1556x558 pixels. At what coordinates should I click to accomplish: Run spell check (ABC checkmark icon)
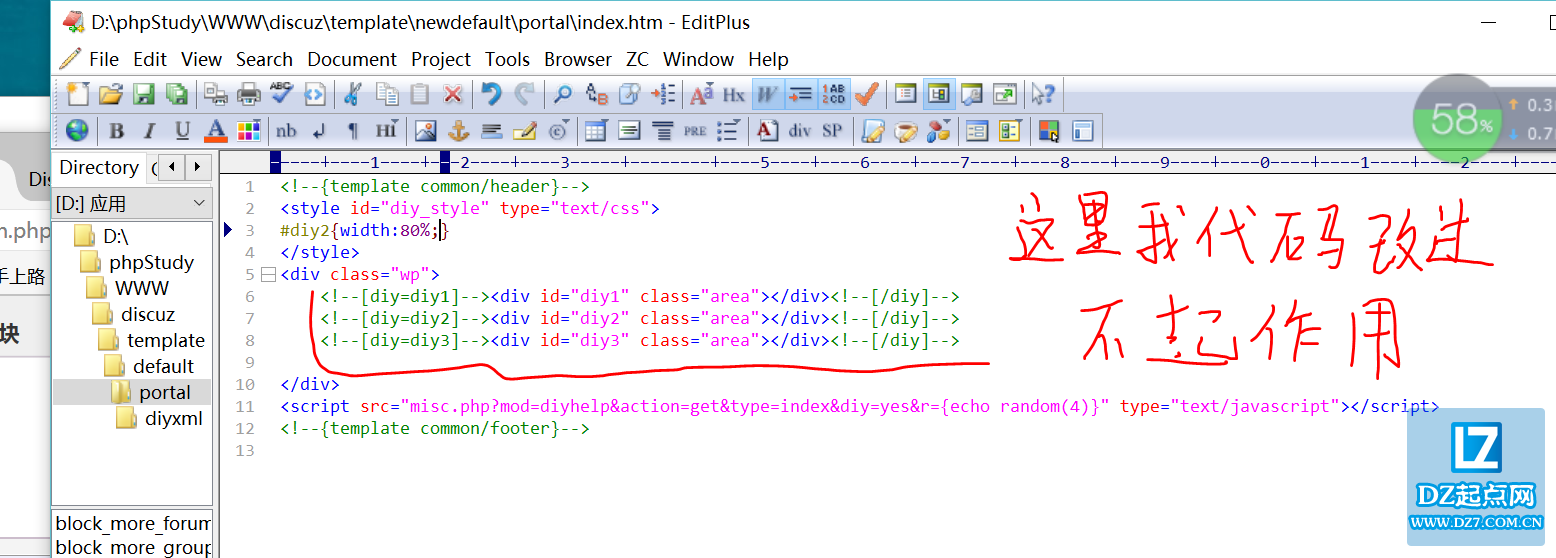(282, 94)
